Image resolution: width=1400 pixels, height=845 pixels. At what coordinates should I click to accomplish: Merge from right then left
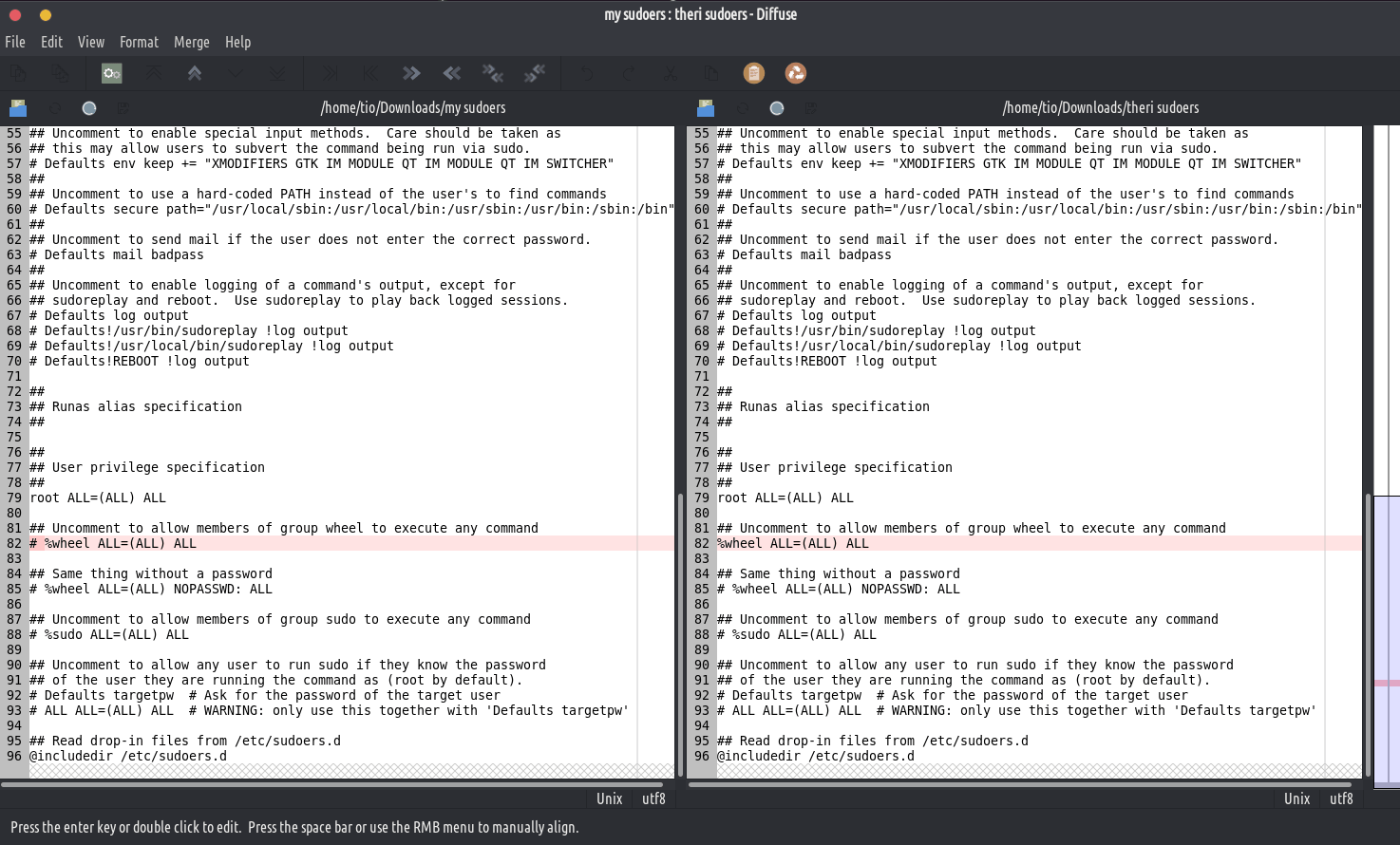(x=535, y=73)
